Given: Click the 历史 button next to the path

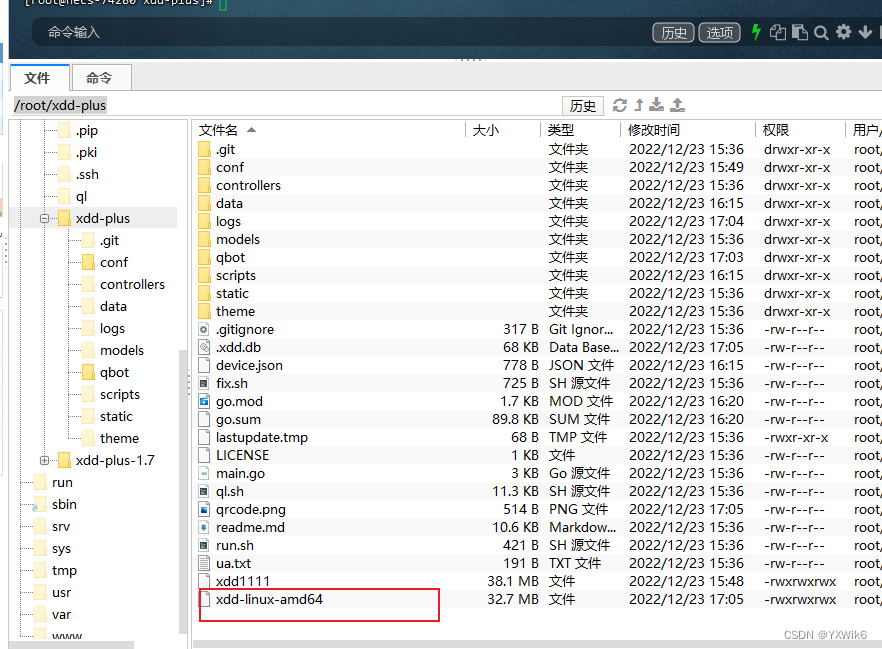Looking at the screenshot, I should pos(583,106).
